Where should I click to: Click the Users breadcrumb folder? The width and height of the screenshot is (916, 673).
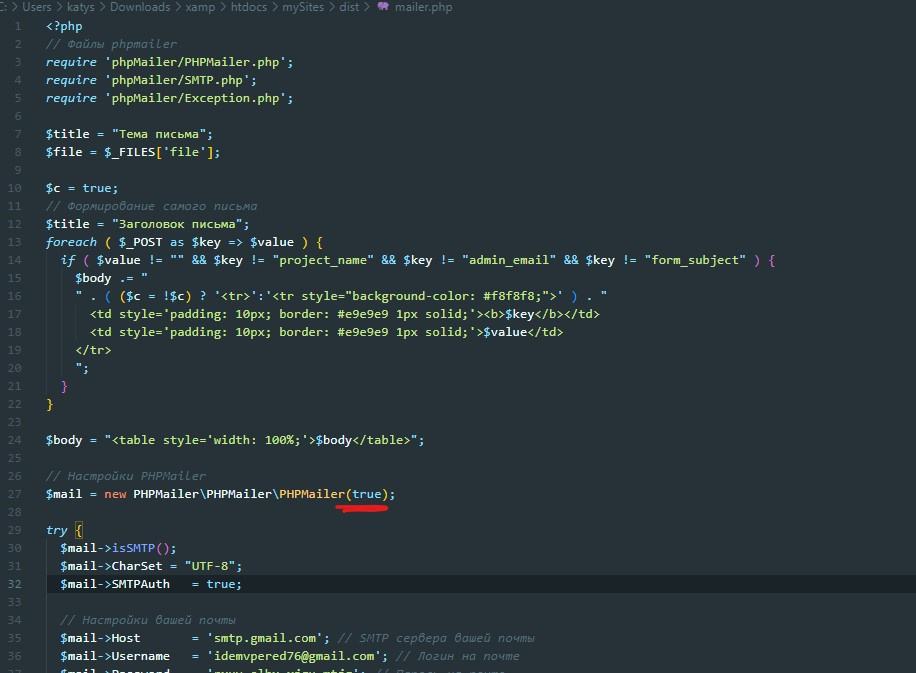[37, 7]
